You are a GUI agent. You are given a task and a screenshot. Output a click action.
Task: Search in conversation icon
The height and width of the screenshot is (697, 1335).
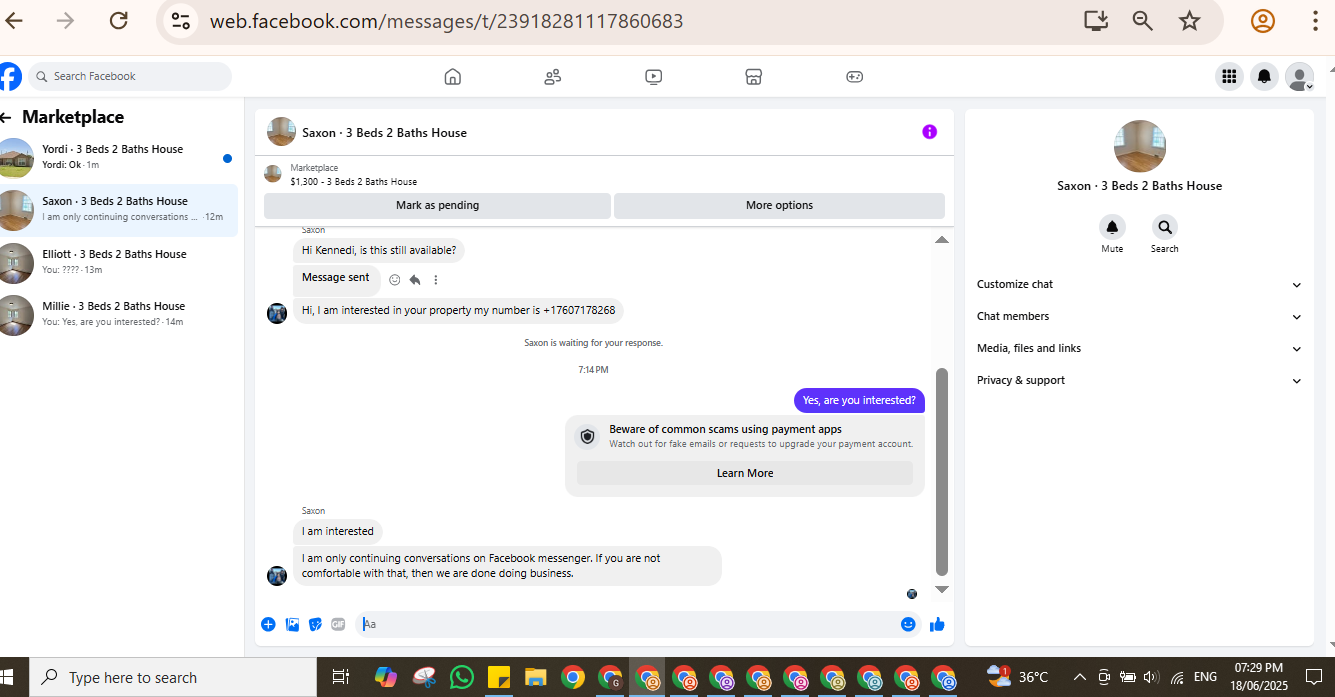click(x=1164, y=227)
